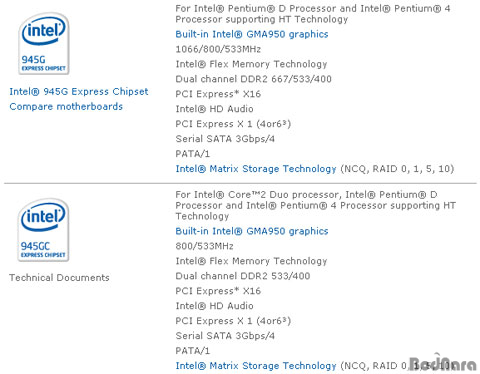Click the 800/533MHz bus speed text

tap(204, 246)
